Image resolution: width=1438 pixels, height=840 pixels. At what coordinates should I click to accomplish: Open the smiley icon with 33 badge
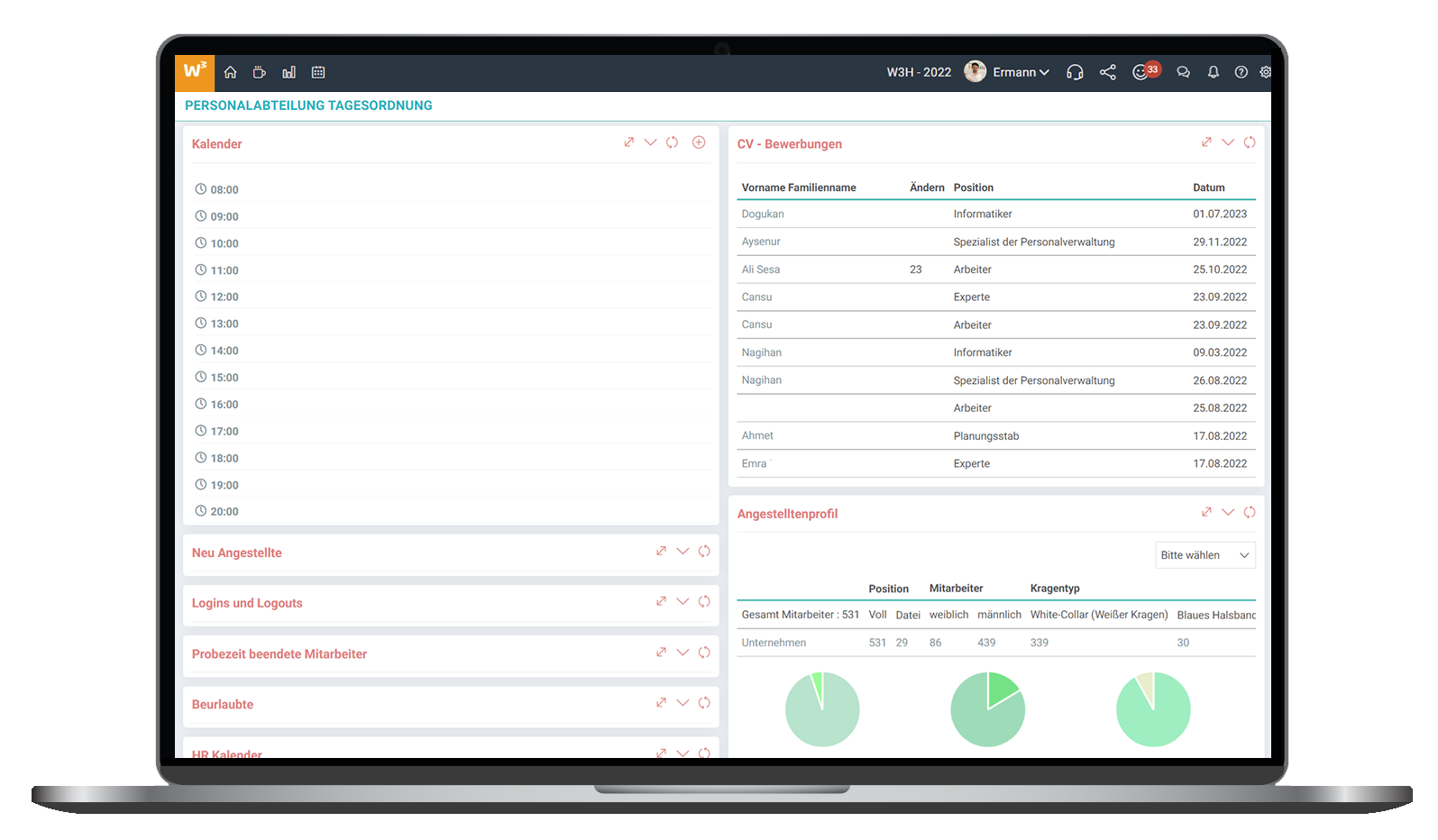1145,71
